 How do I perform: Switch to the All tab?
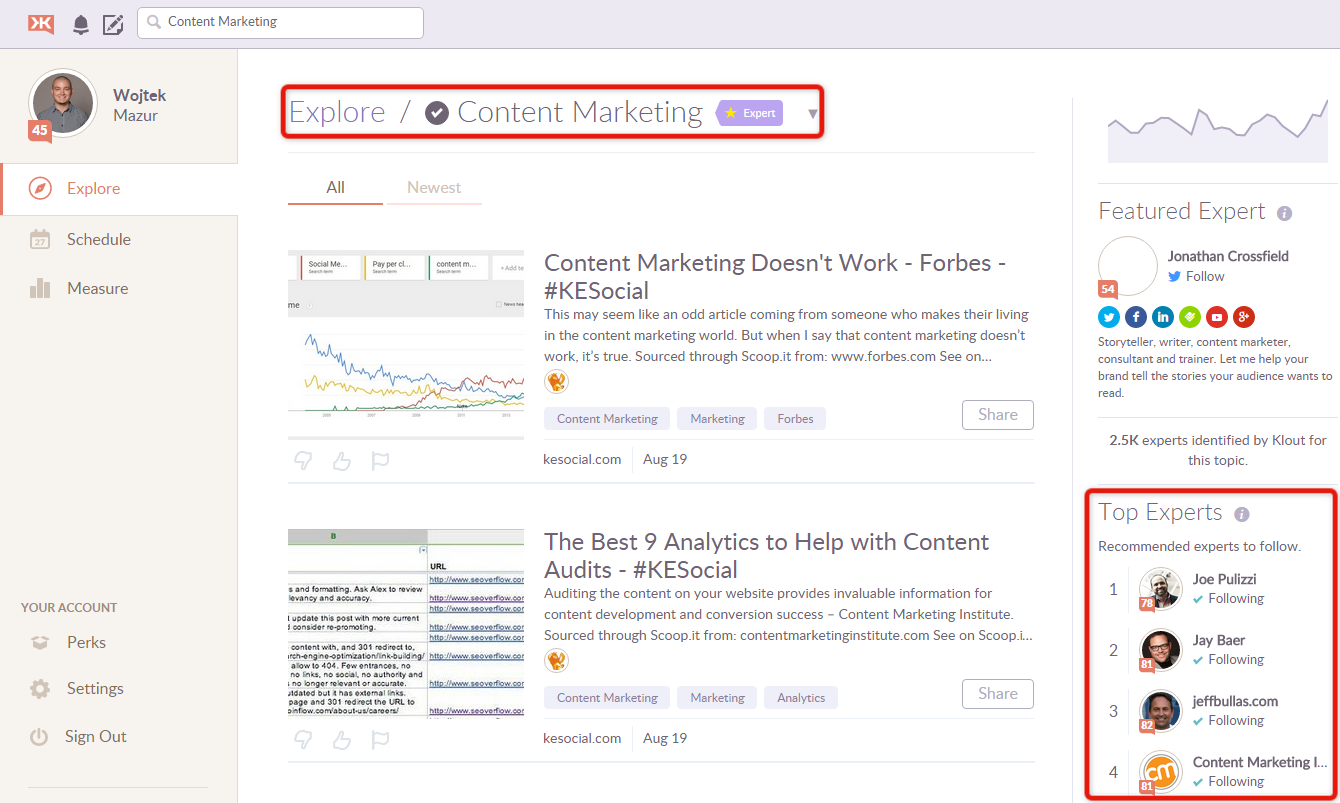point(335,187)
